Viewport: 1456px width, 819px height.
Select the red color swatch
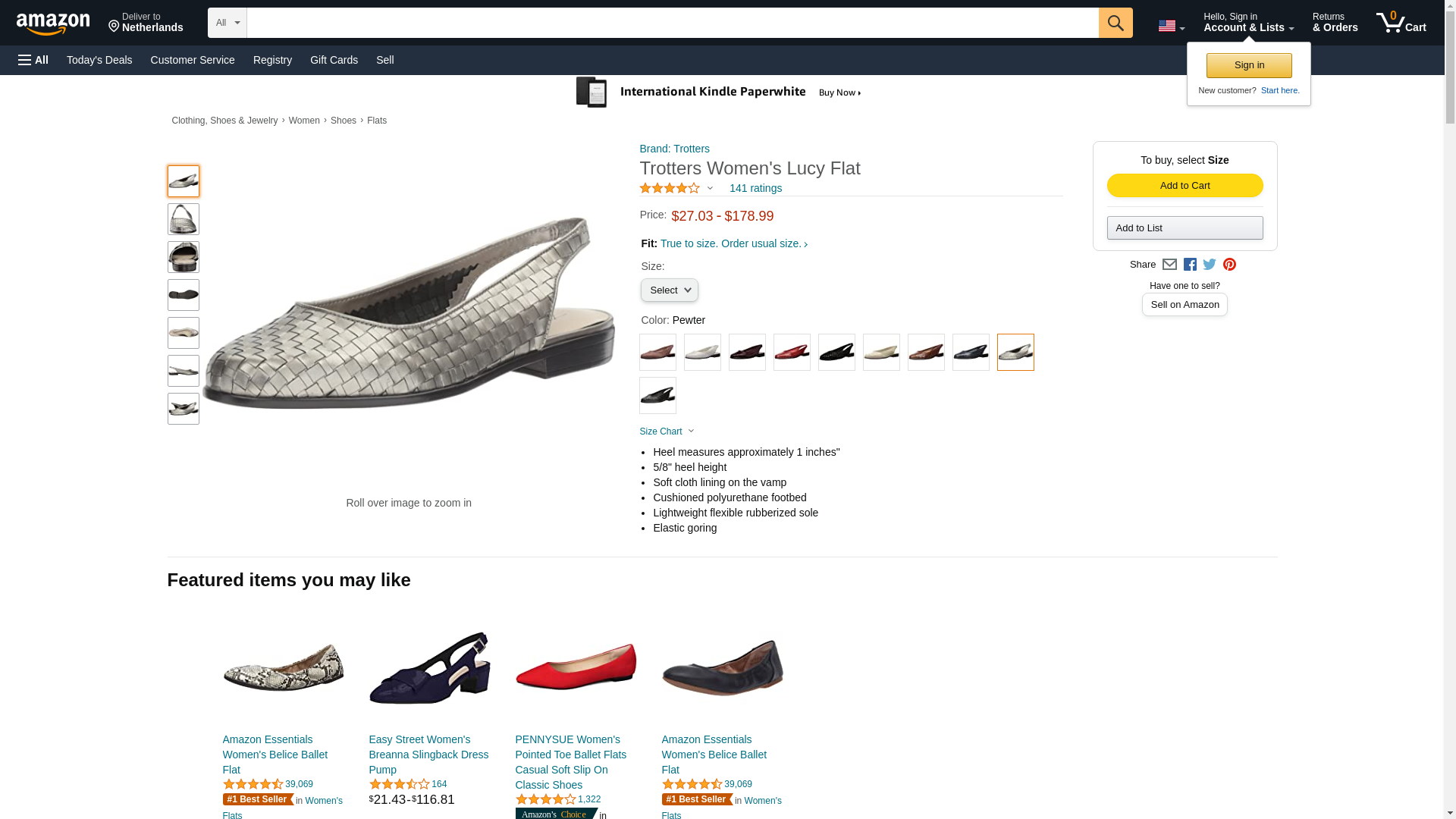pos(792,353)
